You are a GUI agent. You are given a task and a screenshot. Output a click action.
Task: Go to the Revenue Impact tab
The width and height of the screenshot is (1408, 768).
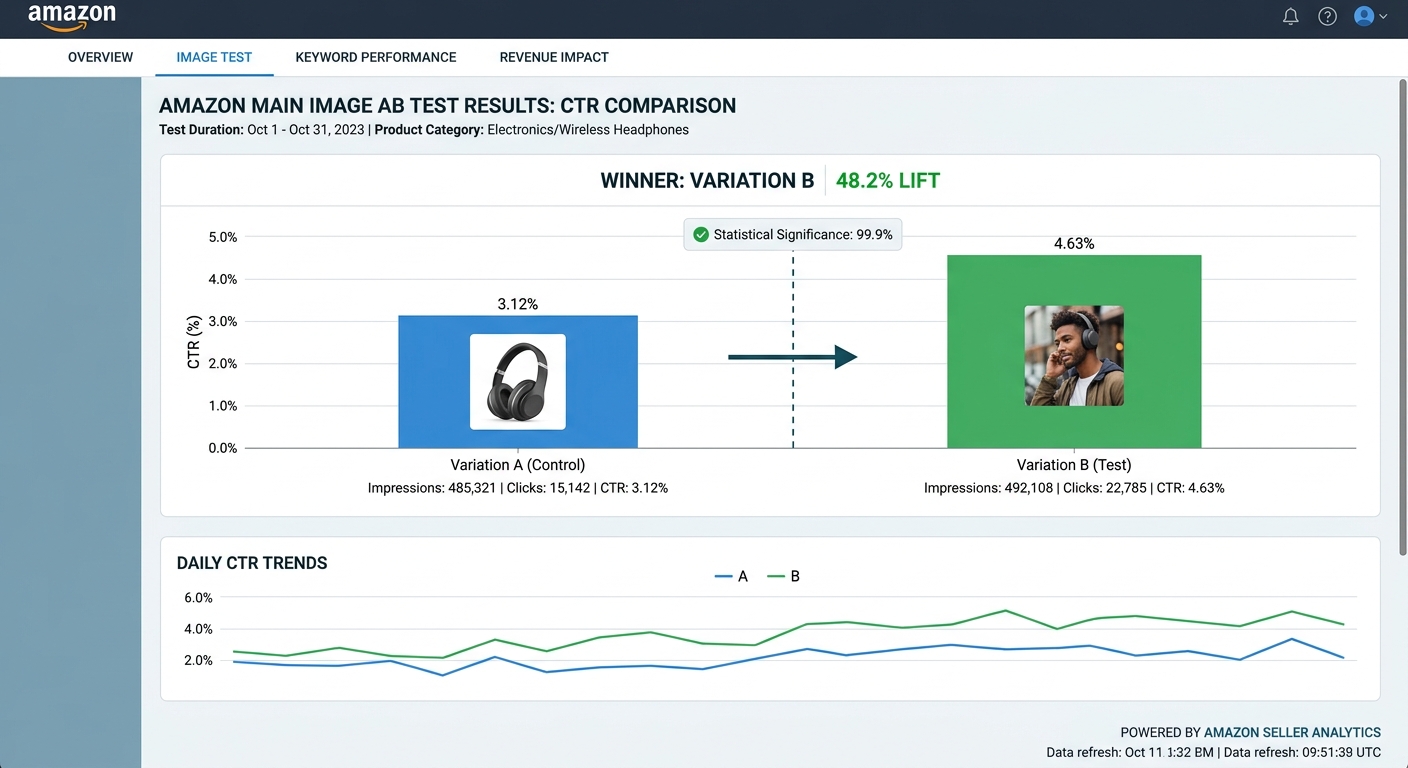(x=554, y=57)
